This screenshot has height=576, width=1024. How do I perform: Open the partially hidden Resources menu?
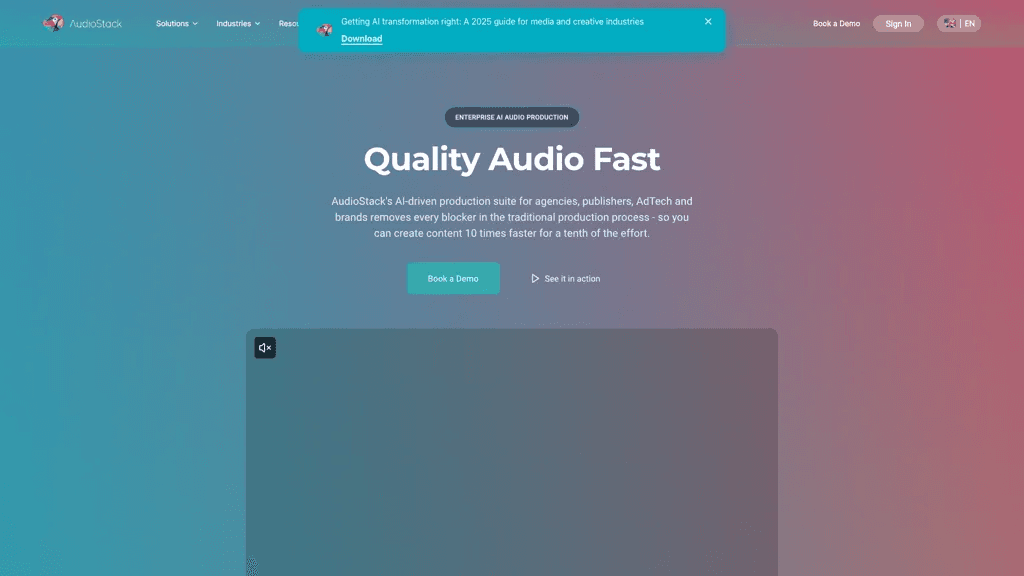tap(288, 24)
